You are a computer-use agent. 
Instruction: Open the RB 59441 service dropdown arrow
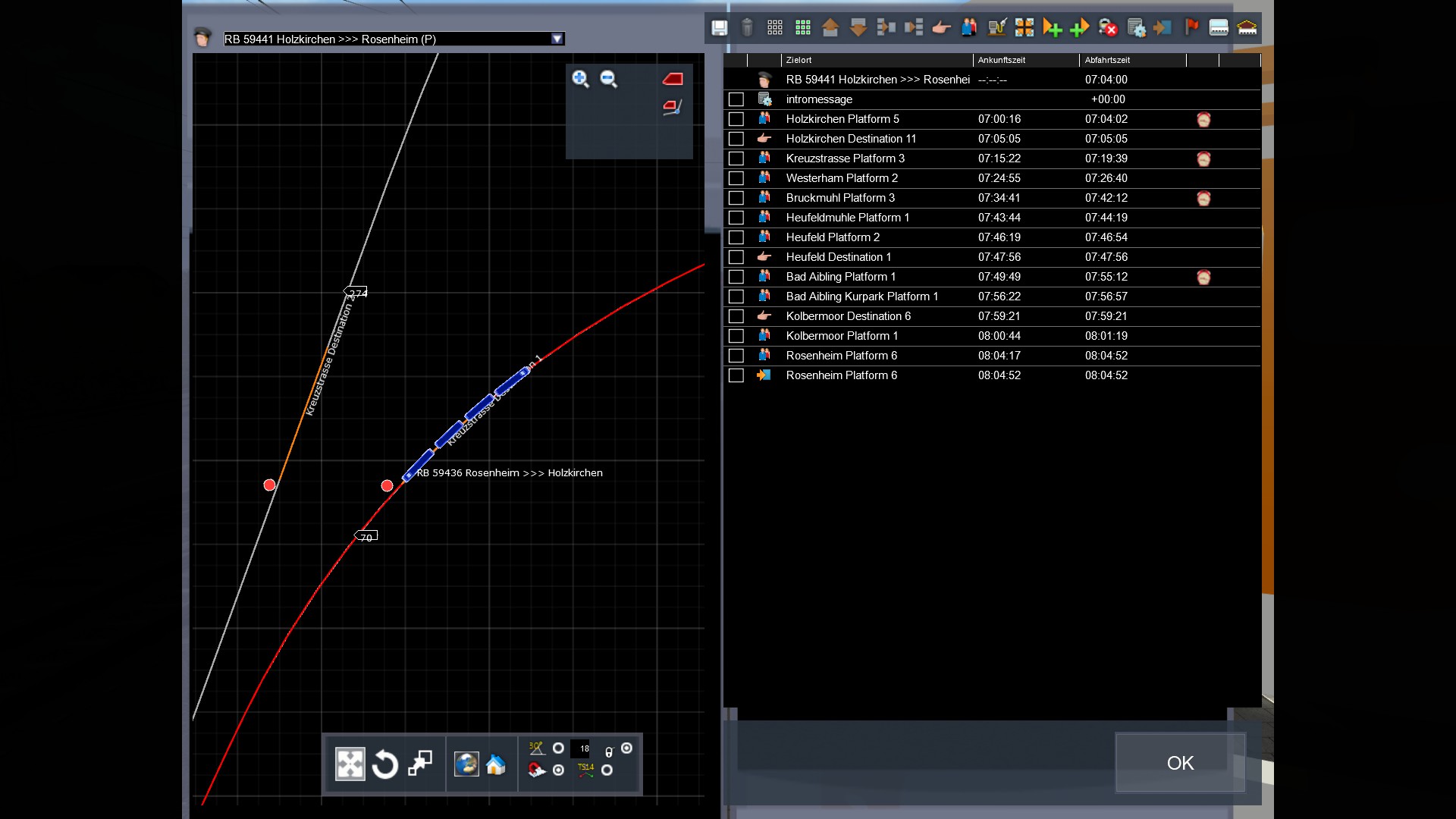pyautogui.click(x=557, y=39)
